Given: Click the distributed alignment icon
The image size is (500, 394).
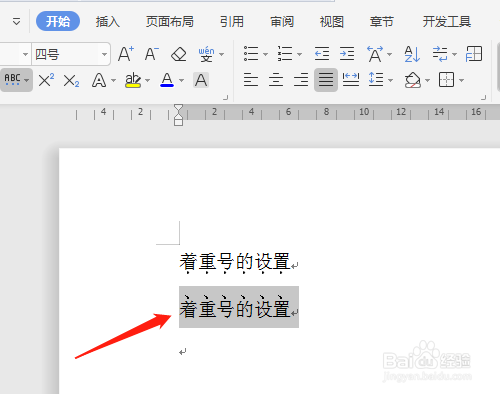Looking at the screenshot, I should [x=351, y=80].
